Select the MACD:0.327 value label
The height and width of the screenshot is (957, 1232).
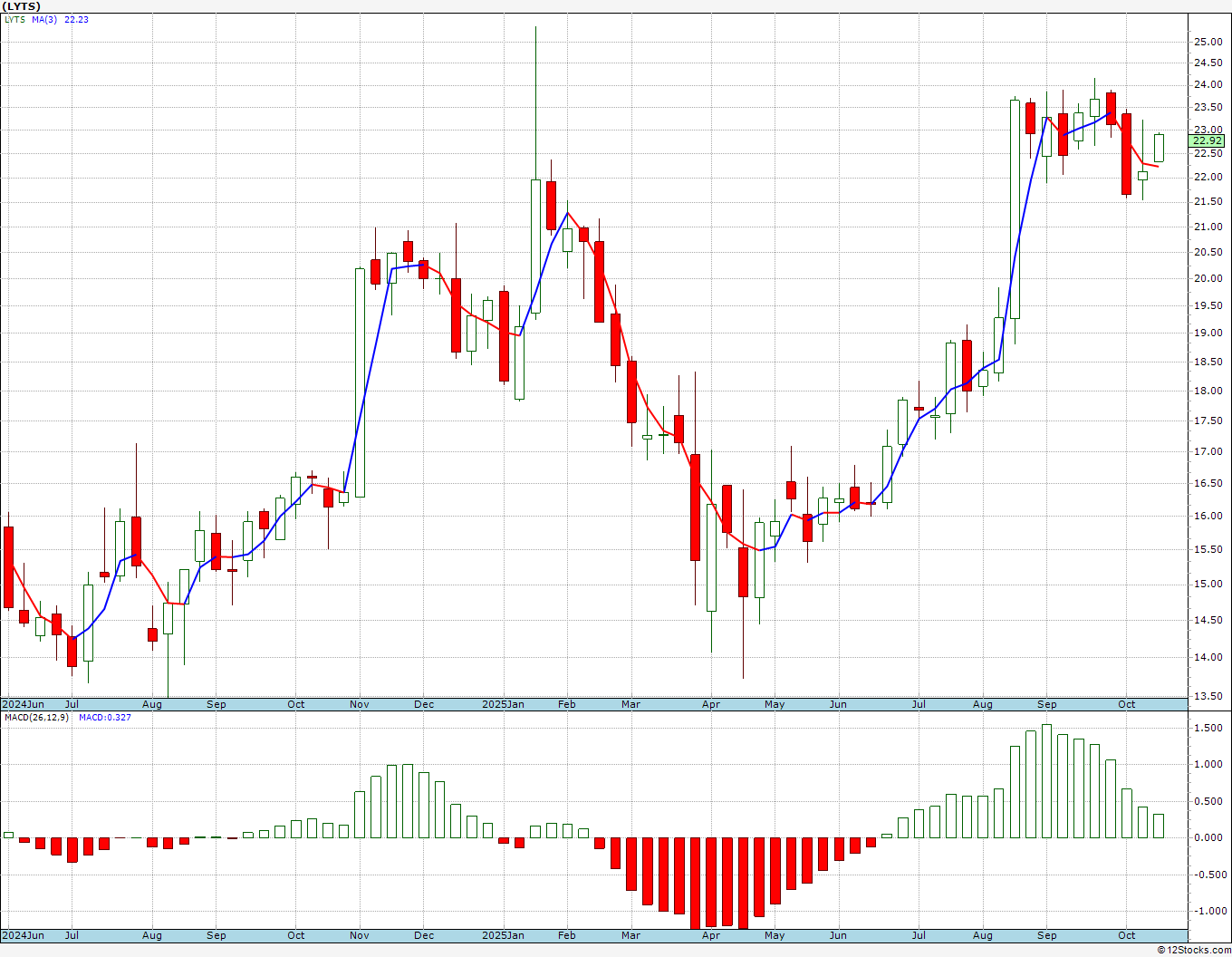pos(104,717)
